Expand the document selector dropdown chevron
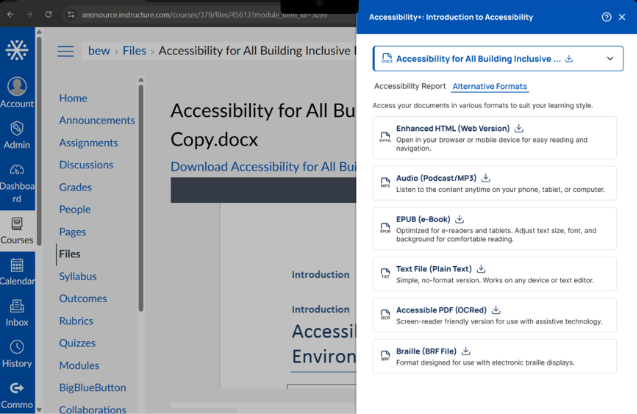 tap(610, 59)
